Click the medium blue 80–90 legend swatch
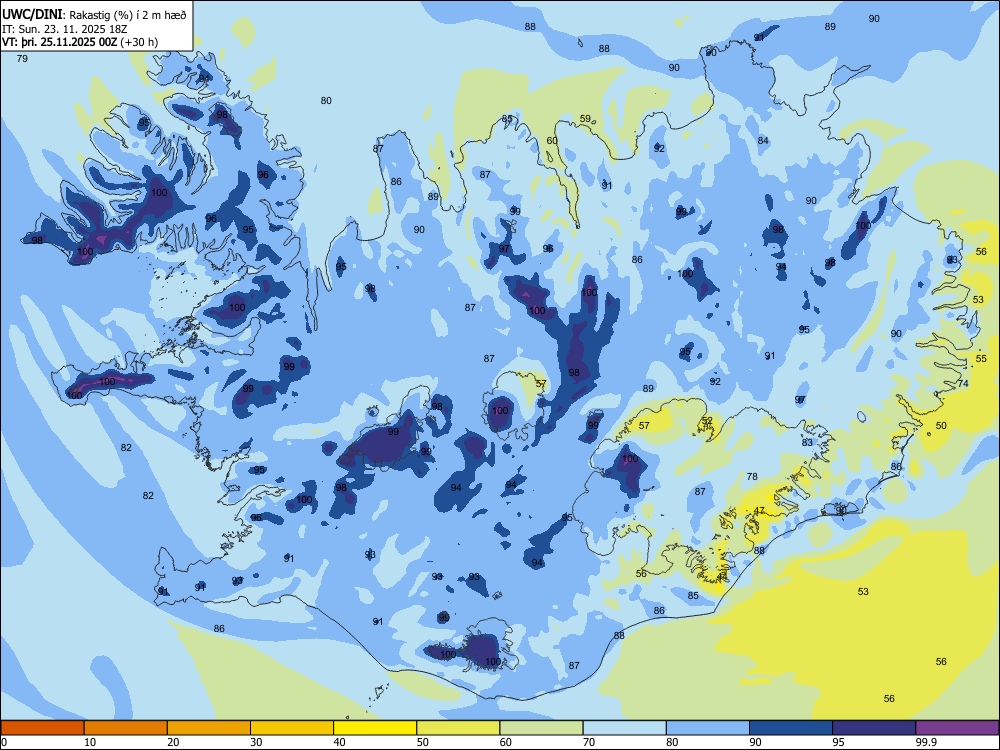 click(708, 728)
